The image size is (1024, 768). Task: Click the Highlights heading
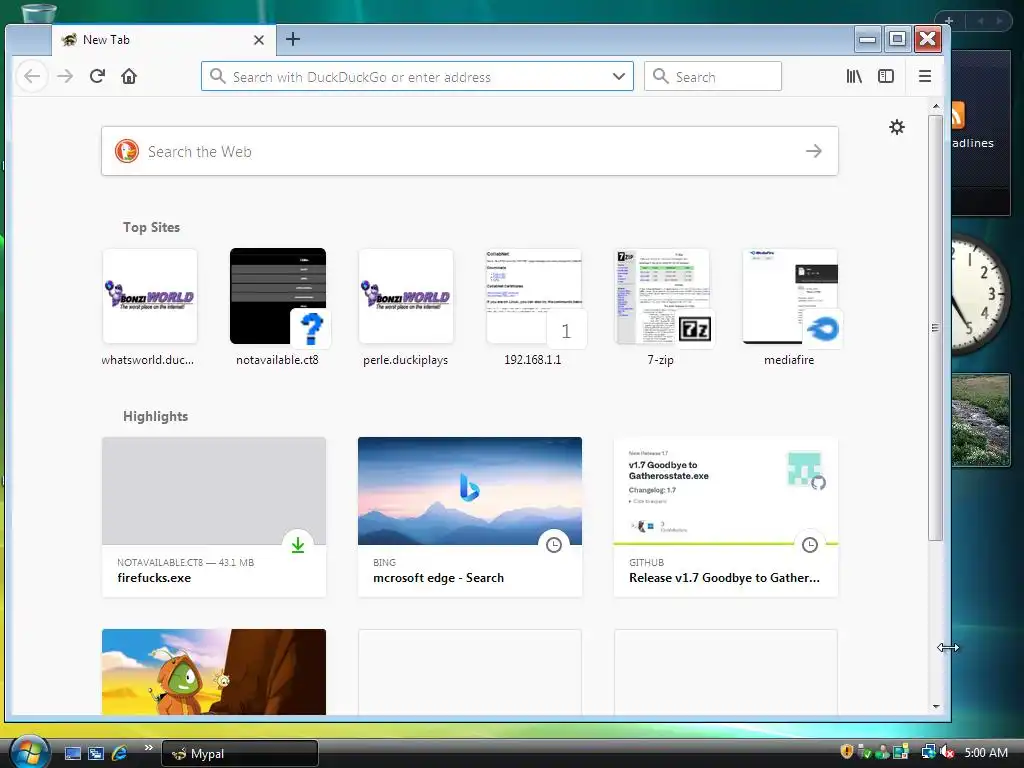click(155, 416)
